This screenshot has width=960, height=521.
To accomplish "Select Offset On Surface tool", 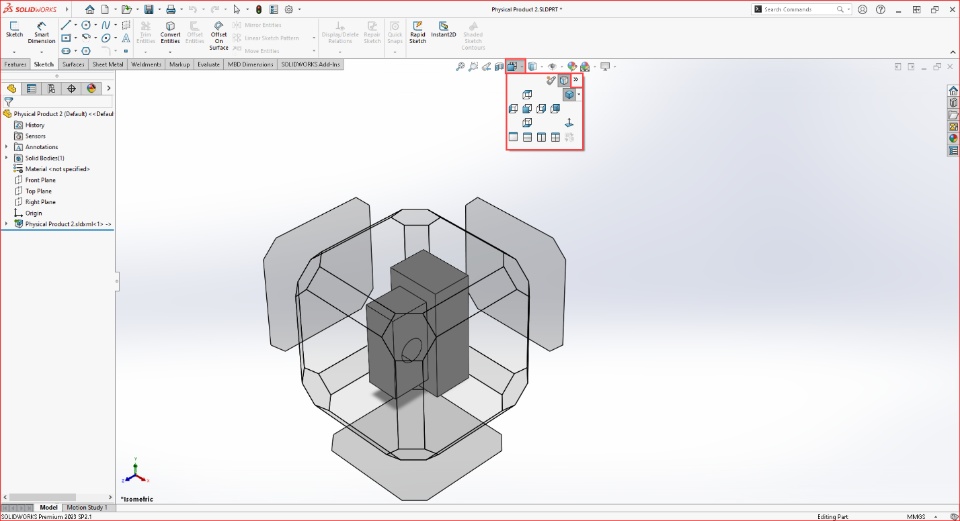I will pyautogui.click(x=219, y=36).
